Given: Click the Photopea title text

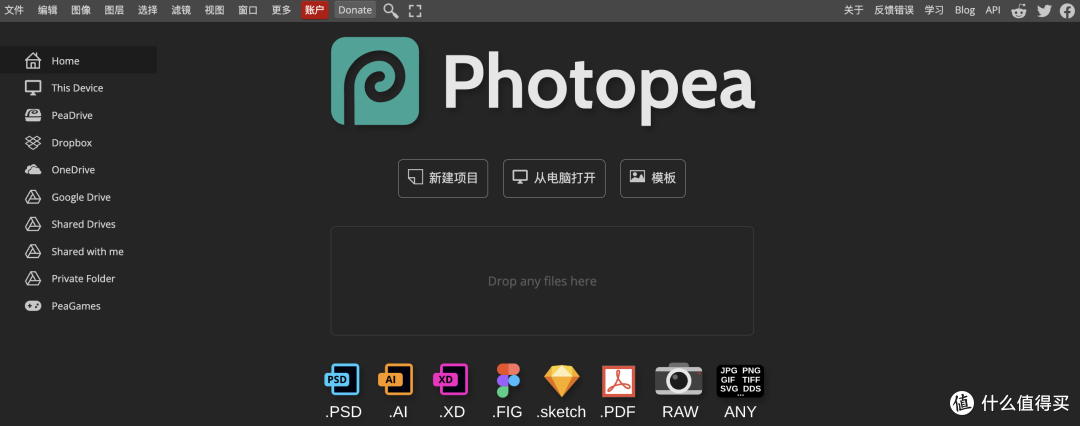Looking at the screenshot, I should click(x=599, y=86).
